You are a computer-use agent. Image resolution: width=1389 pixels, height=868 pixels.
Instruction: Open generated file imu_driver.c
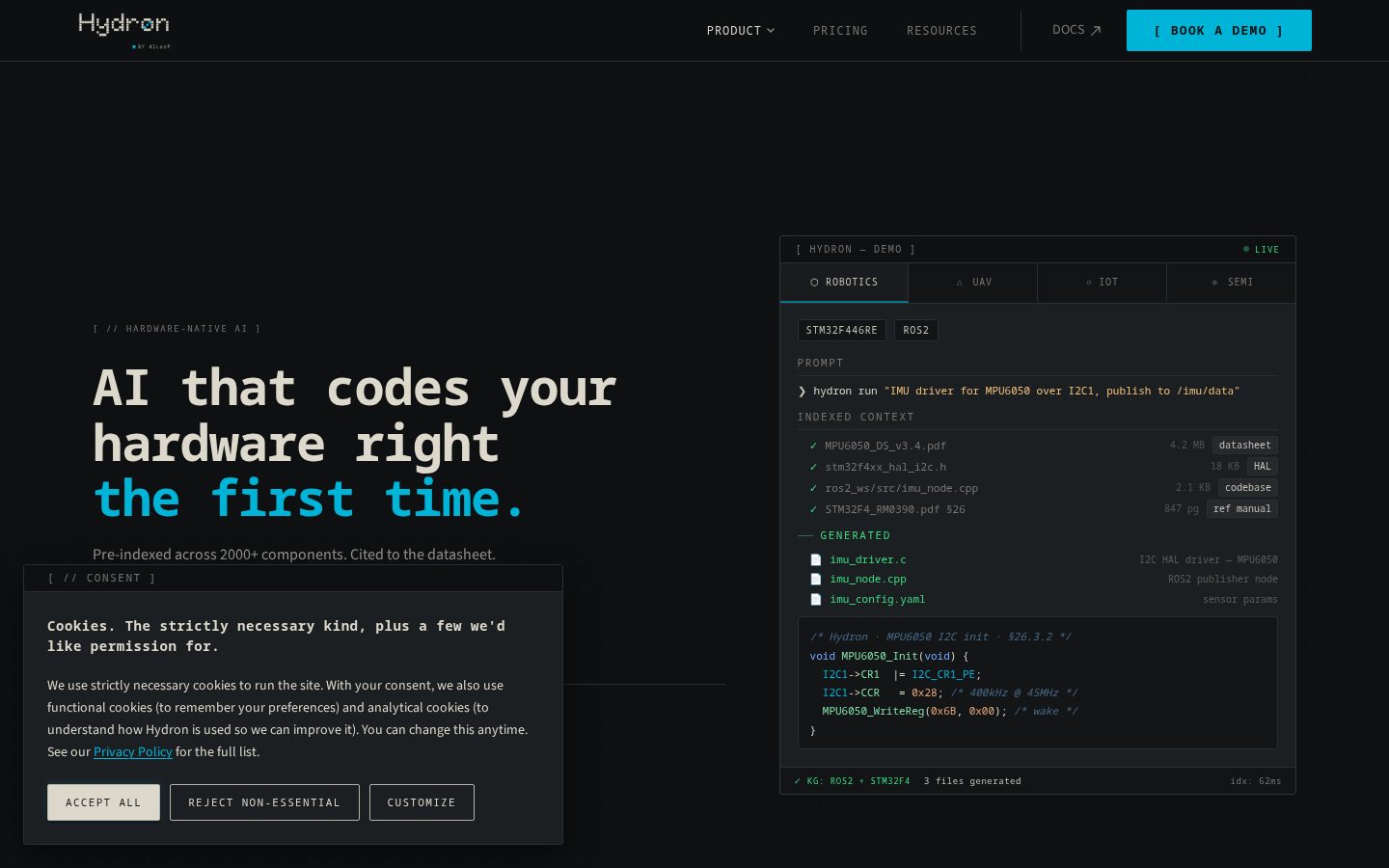tap(868, 559)
